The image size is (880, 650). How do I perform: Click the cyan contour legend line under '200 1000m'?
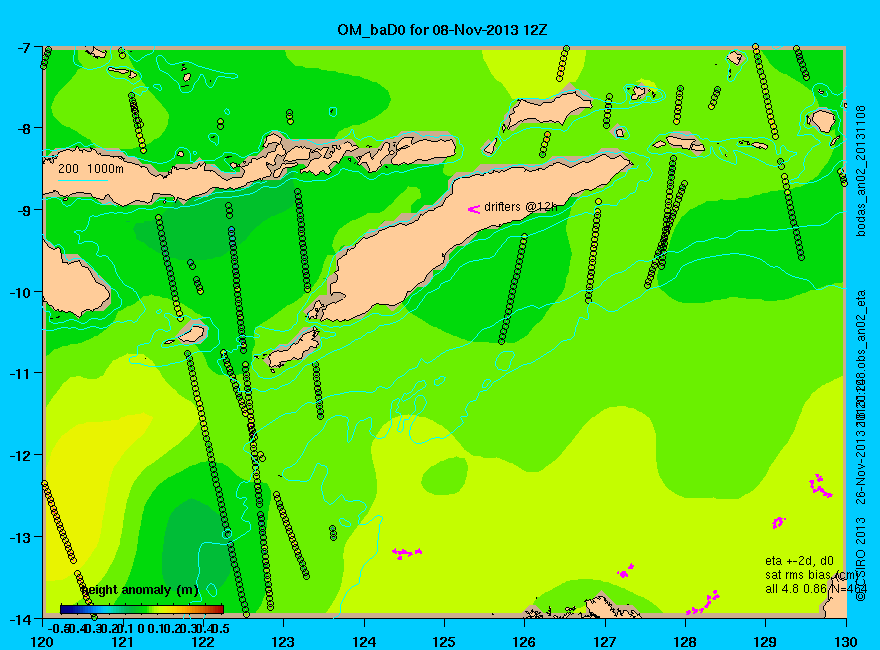(82, 180)
